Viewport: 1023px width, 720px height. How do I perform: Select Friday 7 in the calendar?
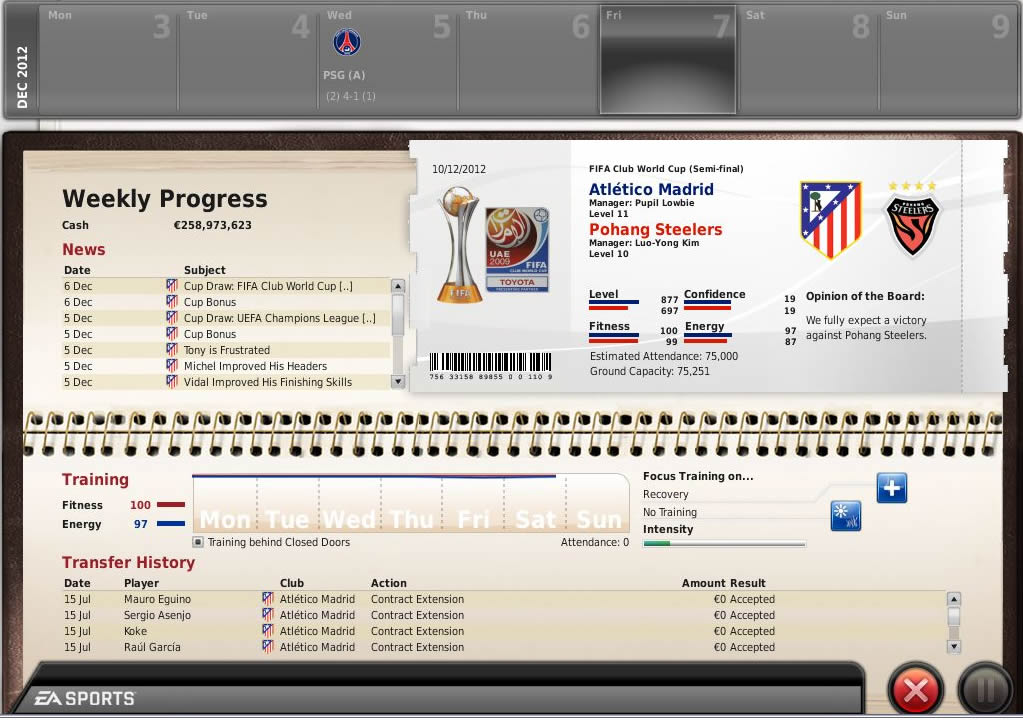(x=667, y=59)
